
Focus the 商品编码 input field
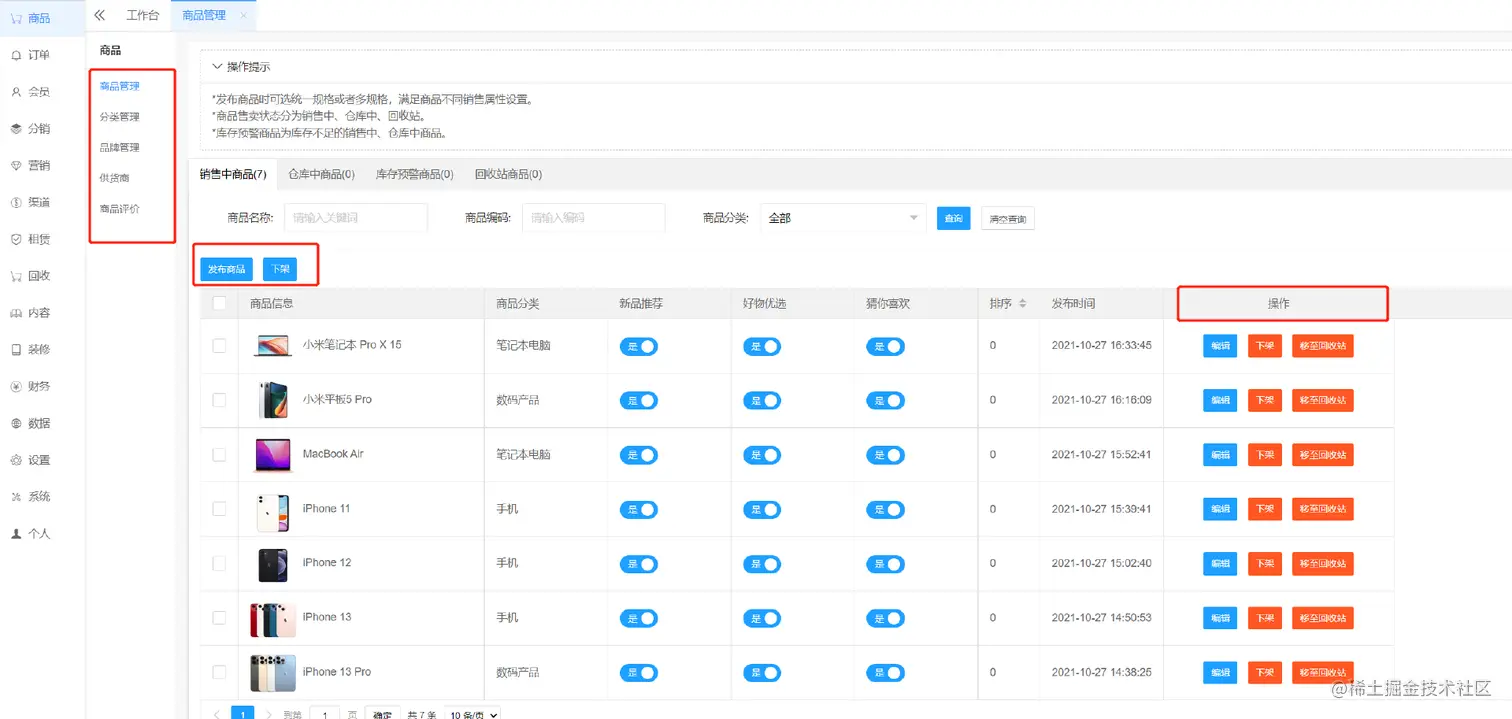[594, 218]
